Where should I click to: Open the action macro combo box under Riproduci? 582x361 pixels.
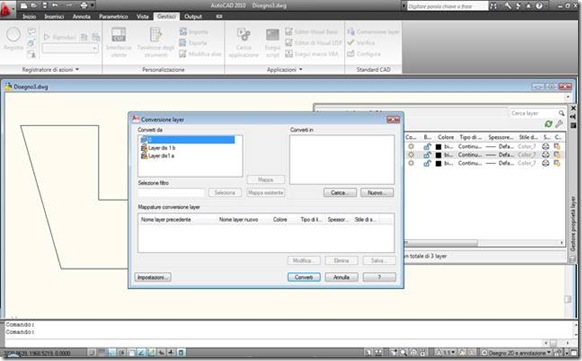(71, 48)
